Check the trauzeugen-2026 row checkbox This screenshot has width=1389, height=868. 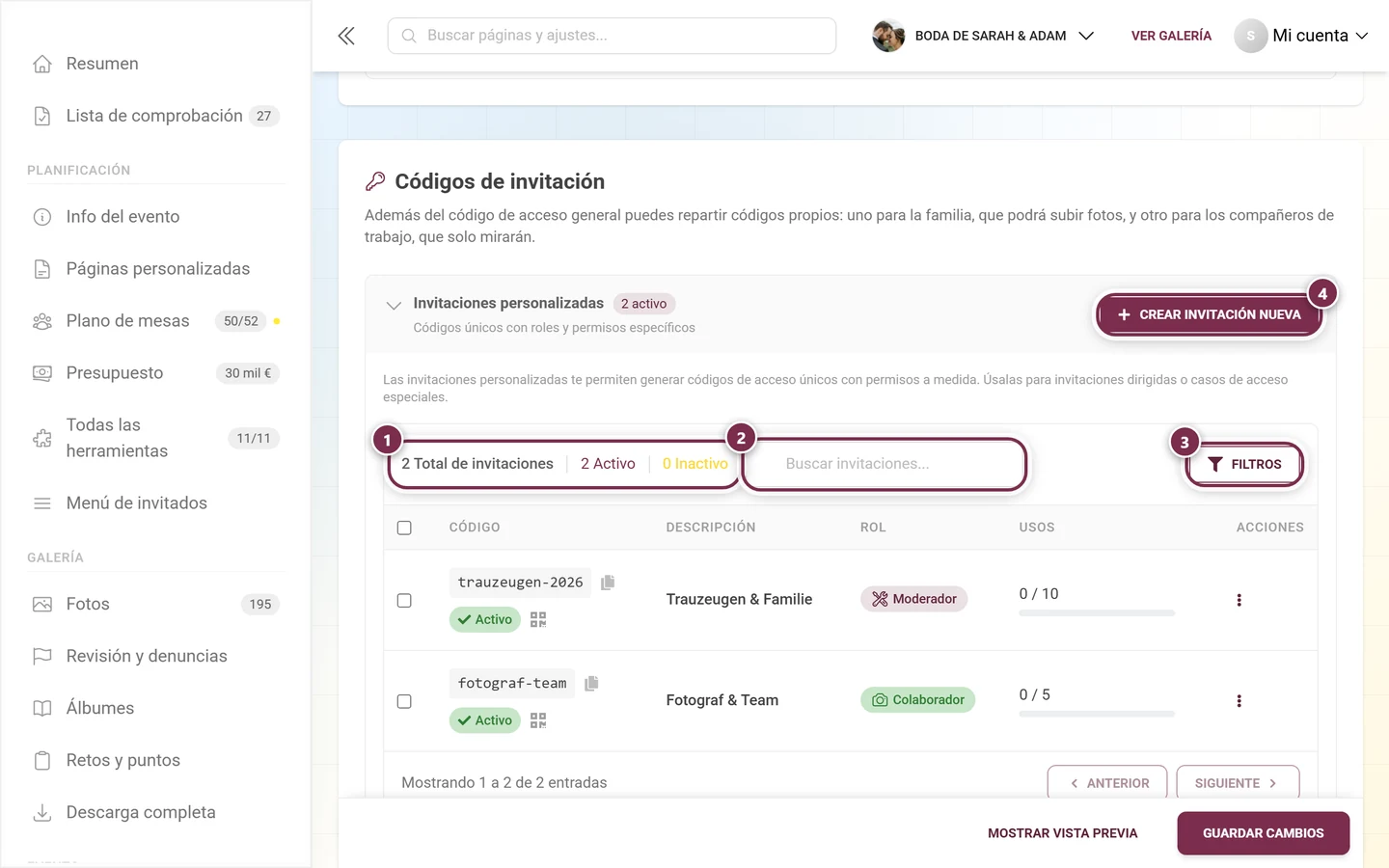[404, 600]
